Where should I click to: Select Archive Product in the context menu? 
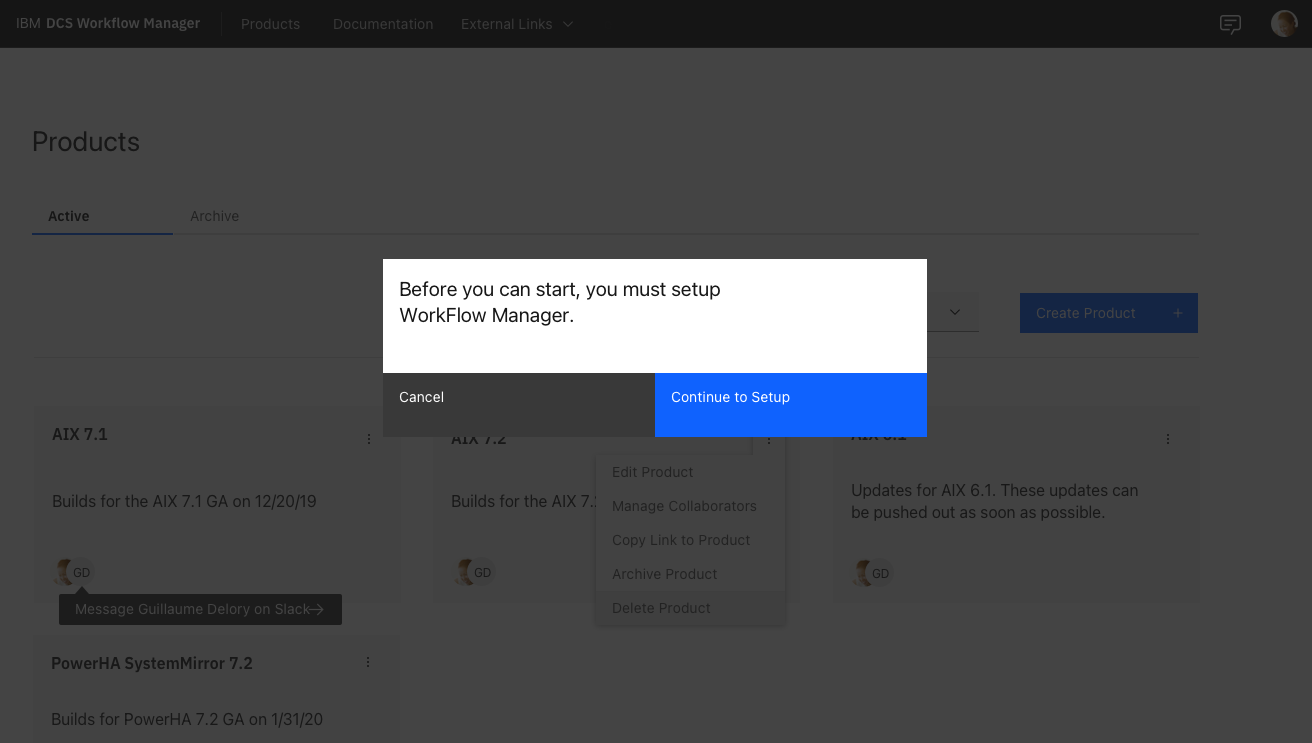coord(690,574)
